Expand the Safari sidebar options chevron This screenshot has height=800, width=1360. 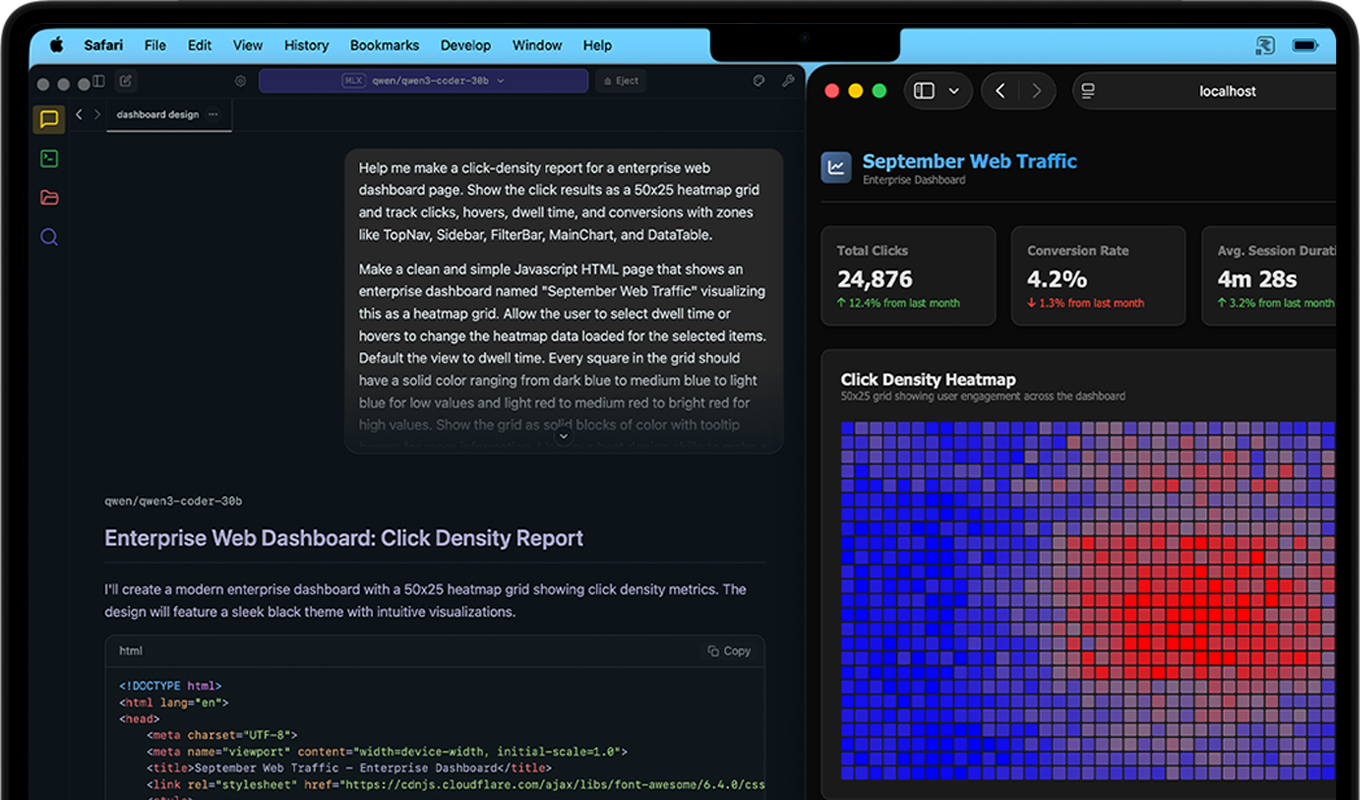coord(954,91)
